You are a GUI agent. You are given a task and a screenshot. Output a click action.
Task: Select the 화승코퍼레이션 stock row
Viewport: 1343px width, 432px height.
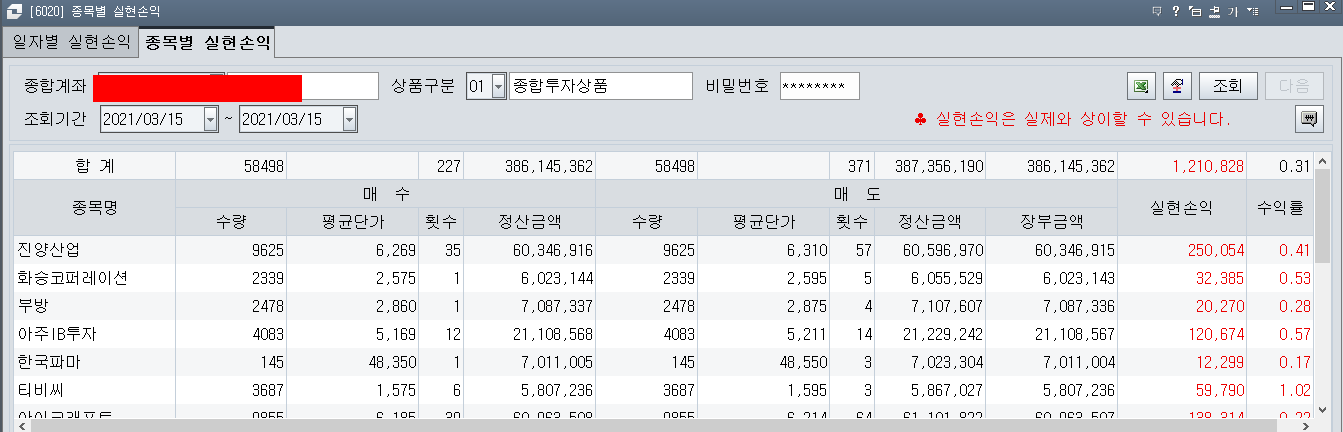point(664,277)
